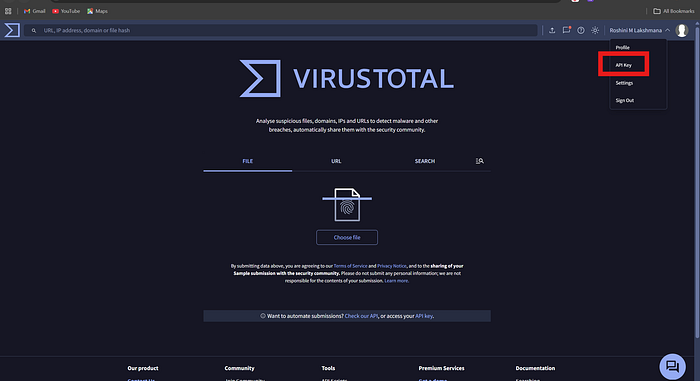Select Profile from the account menu
The height and width of the screenshot is (381, 700).
point(622,47)
